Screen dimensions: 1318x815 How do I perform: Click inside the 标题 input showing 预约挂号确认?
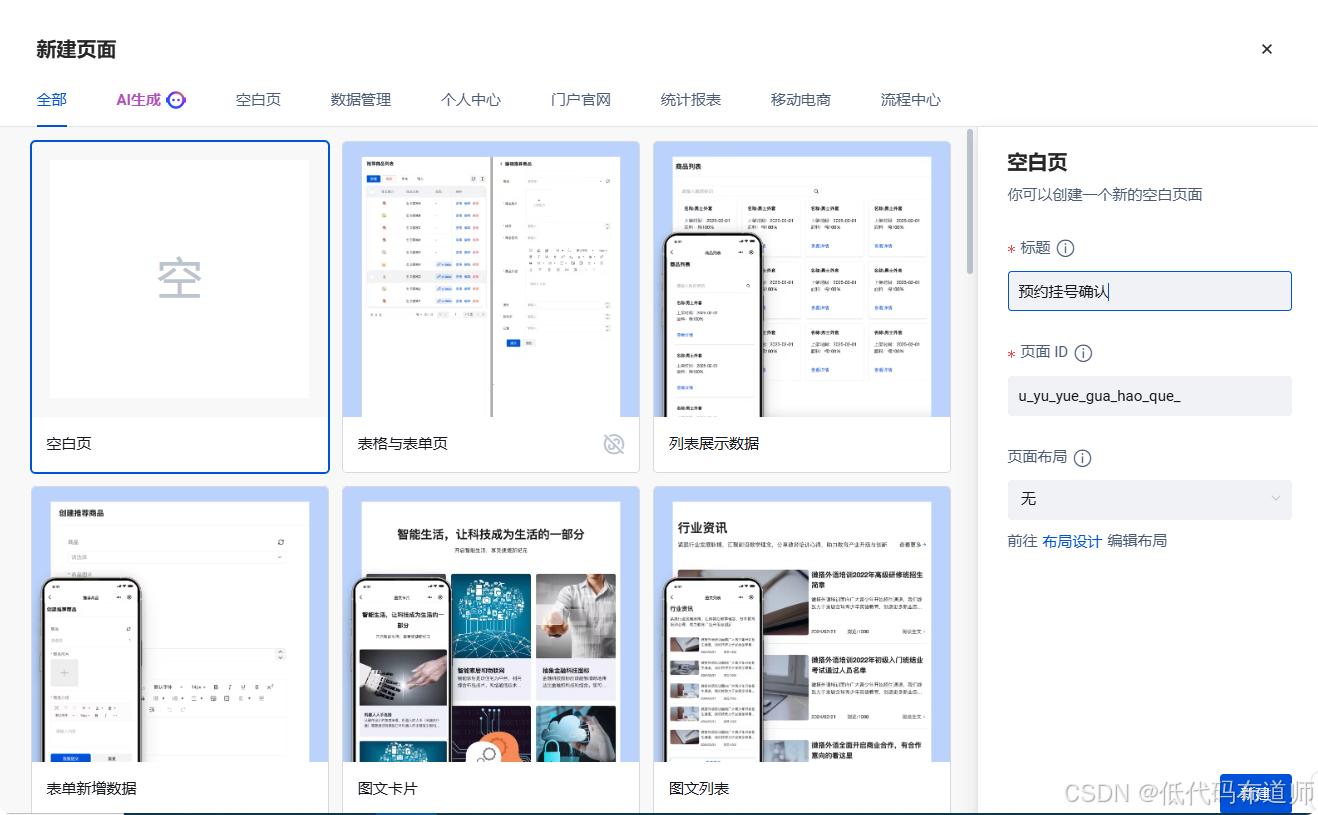[x=1149, y=290]
